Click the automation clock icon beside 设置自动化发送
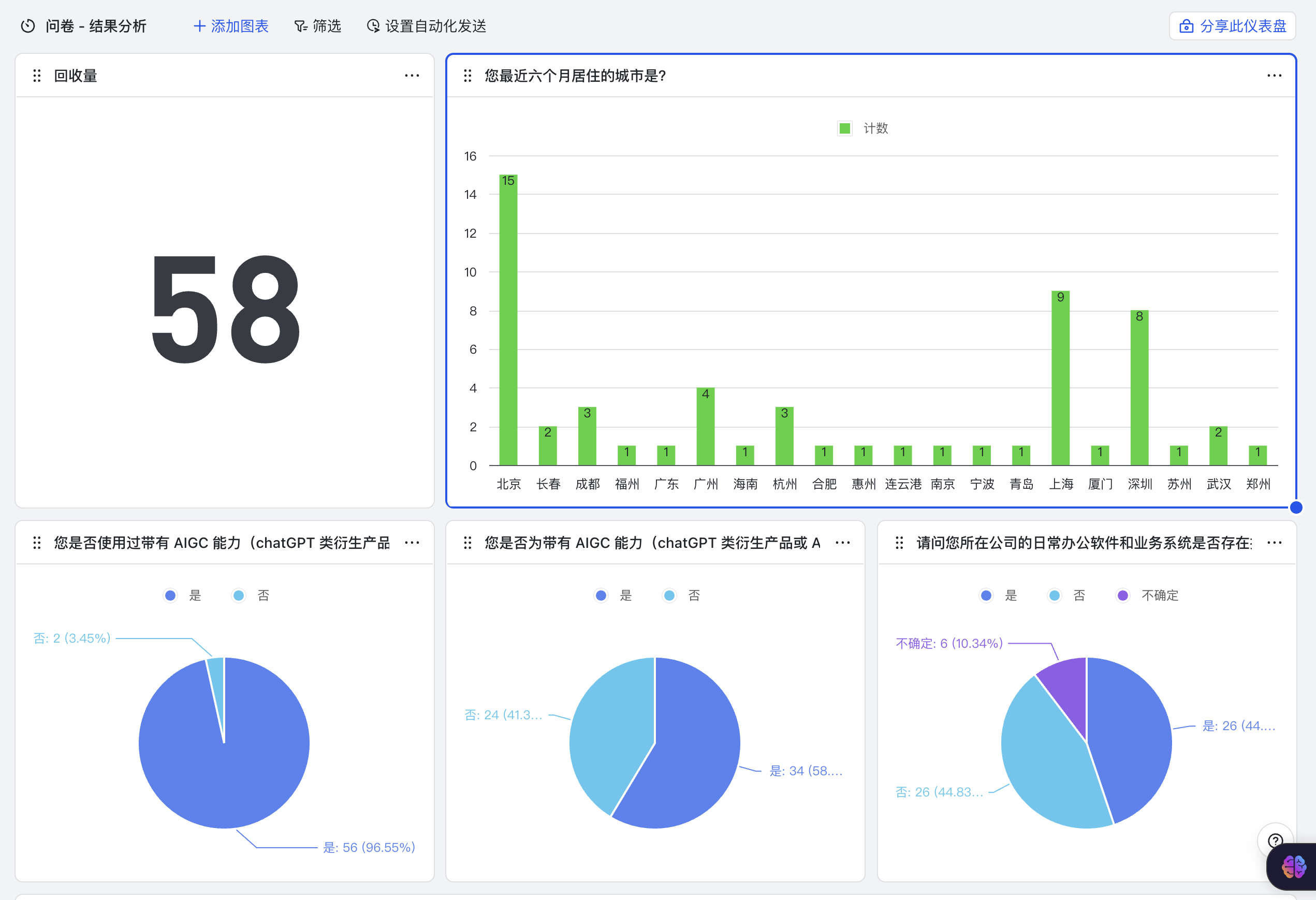This screenshot has width=1316, height=900. 373,26
